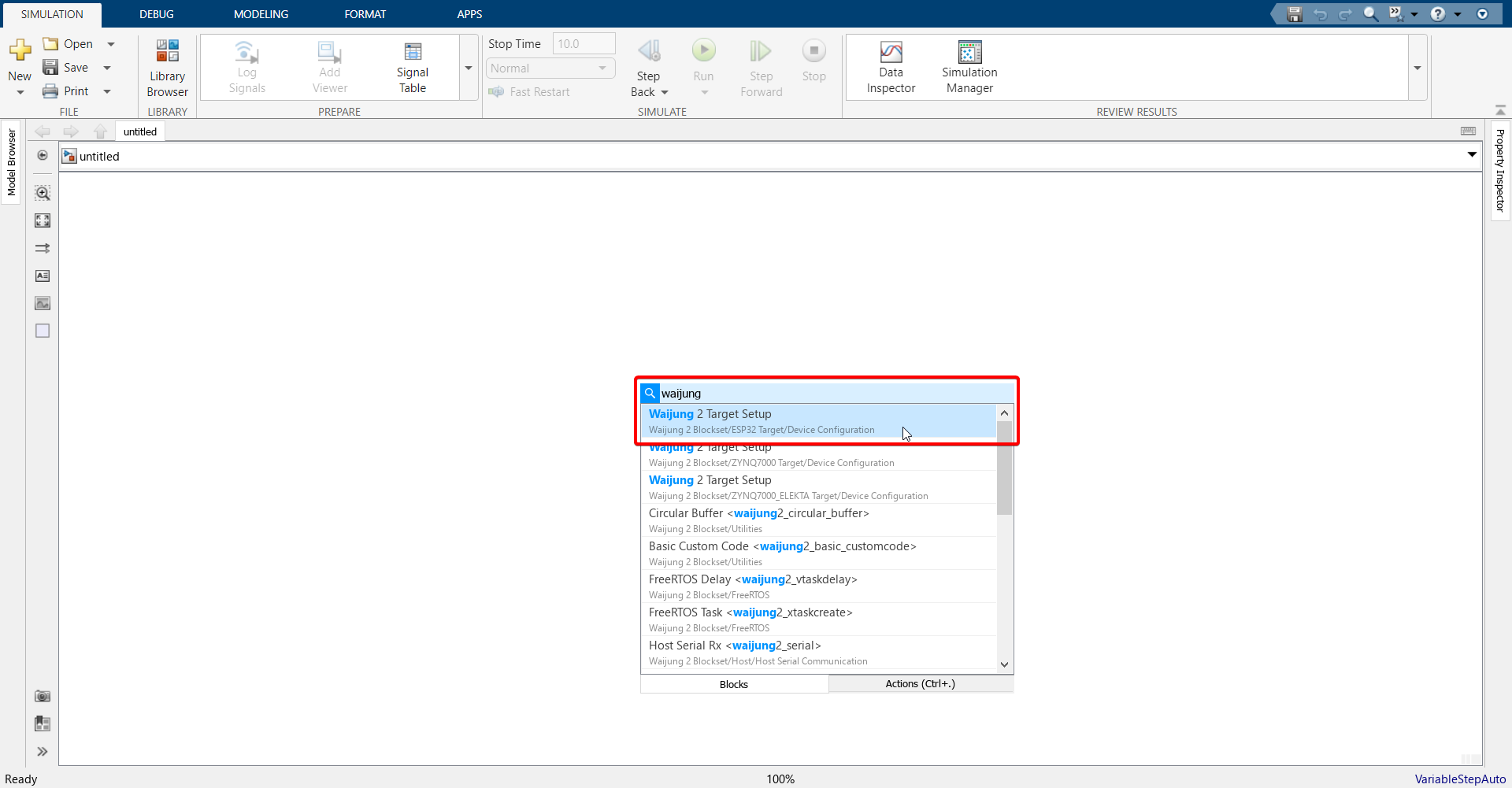Expand the Review Results gallery dropdown
Image resolution: width=1512 pixels, height=788 pixels.
tap(1417, 68)
